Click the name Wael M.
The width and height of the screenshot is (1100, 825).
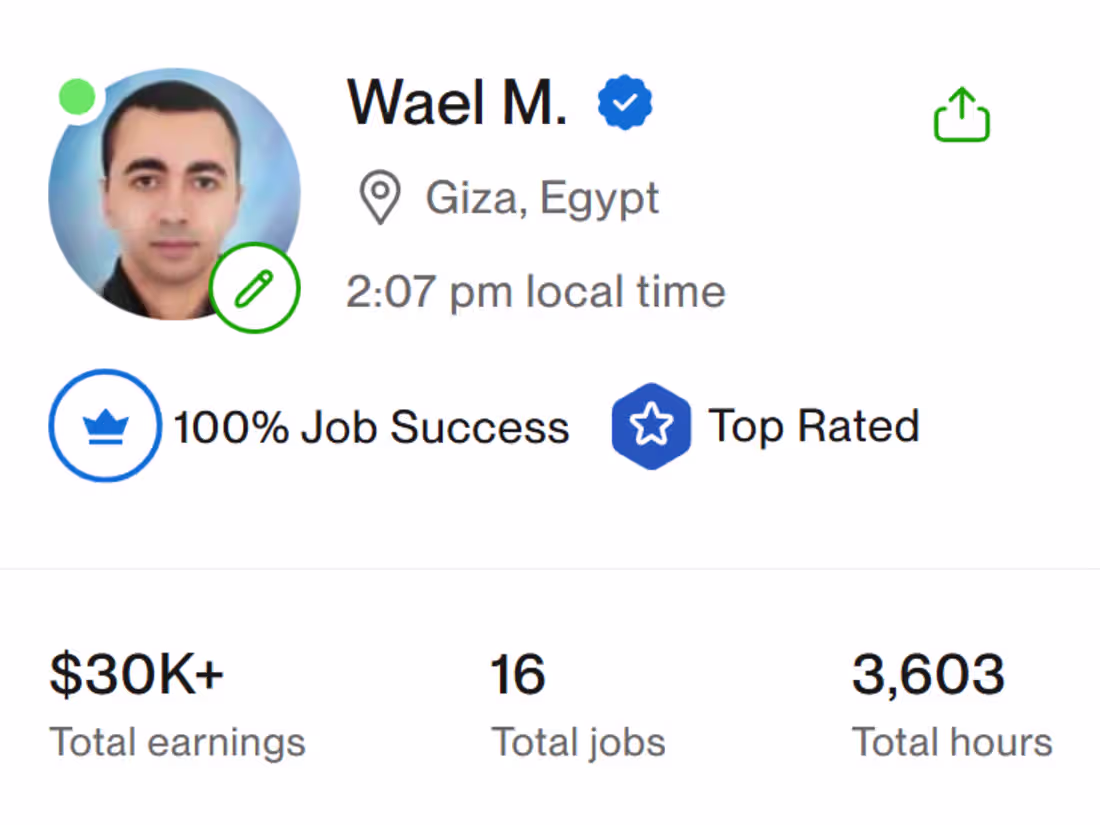coord(457,102)
